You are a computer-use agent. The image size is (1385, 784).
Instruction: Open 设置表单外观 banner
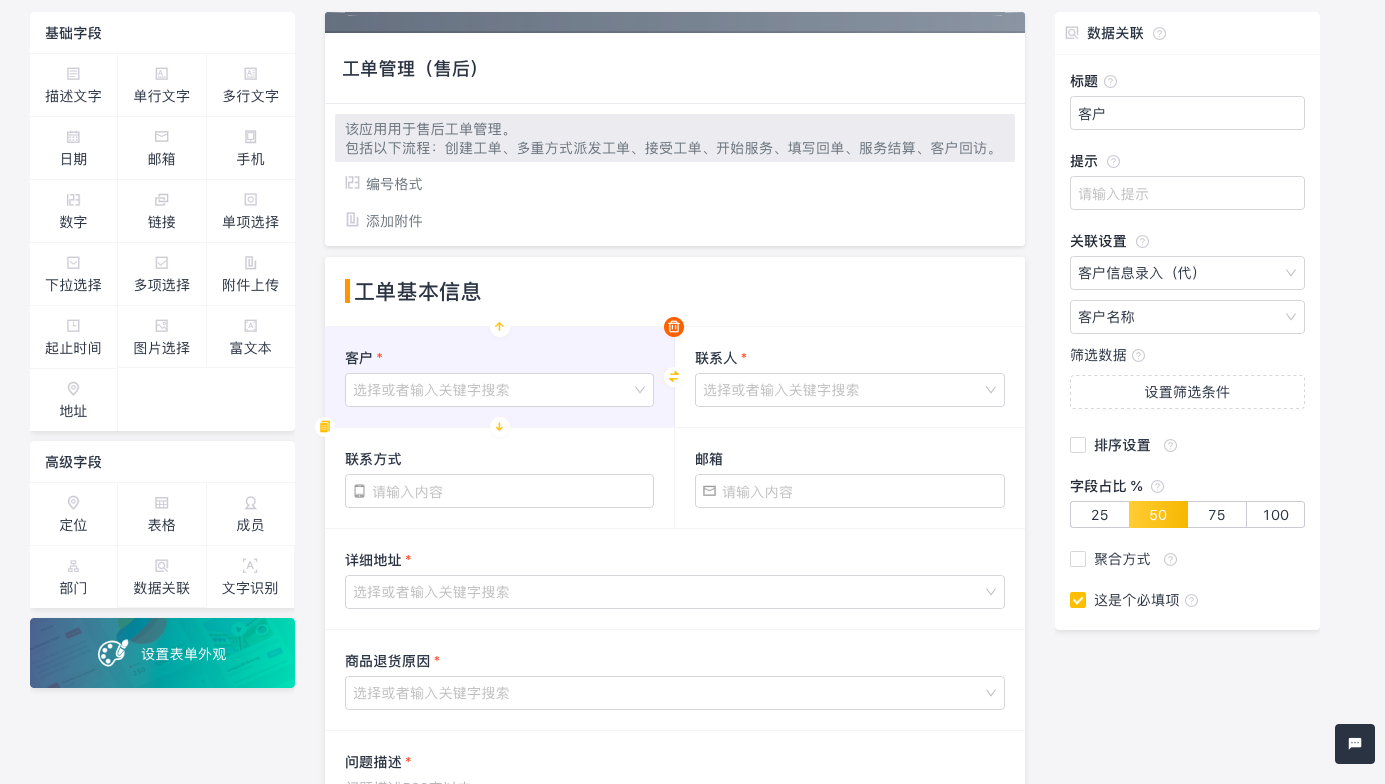point(162,653)
